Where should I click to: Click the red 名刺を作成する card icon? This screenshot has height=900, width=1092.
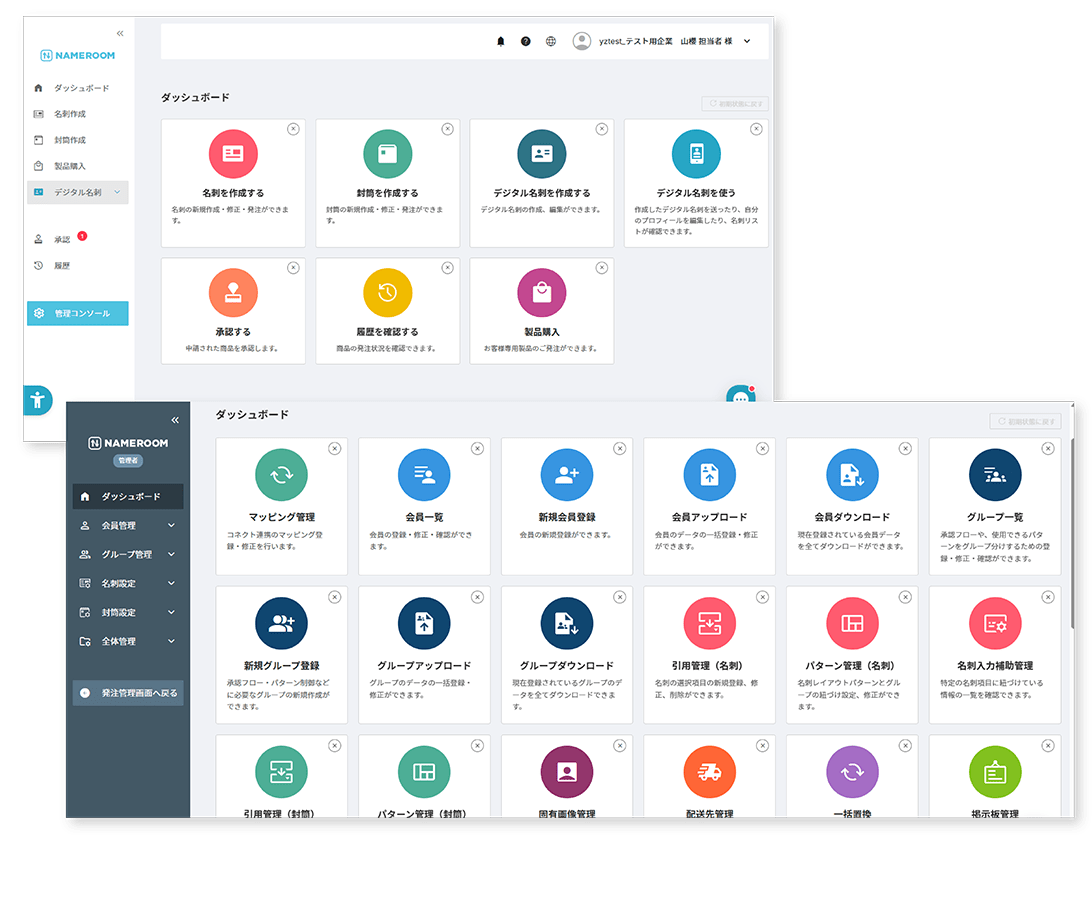(x=233, y=154)
